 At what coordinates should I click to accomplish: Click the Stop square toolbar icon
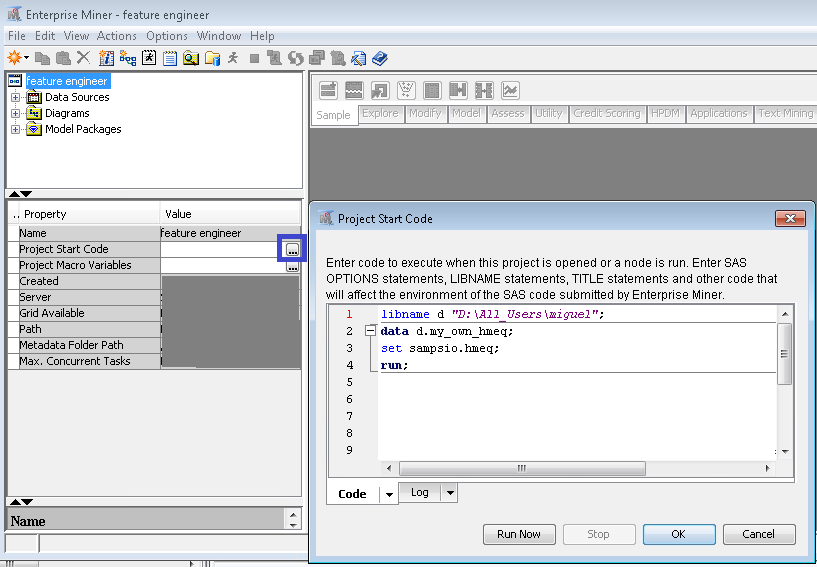pos(254,58)
